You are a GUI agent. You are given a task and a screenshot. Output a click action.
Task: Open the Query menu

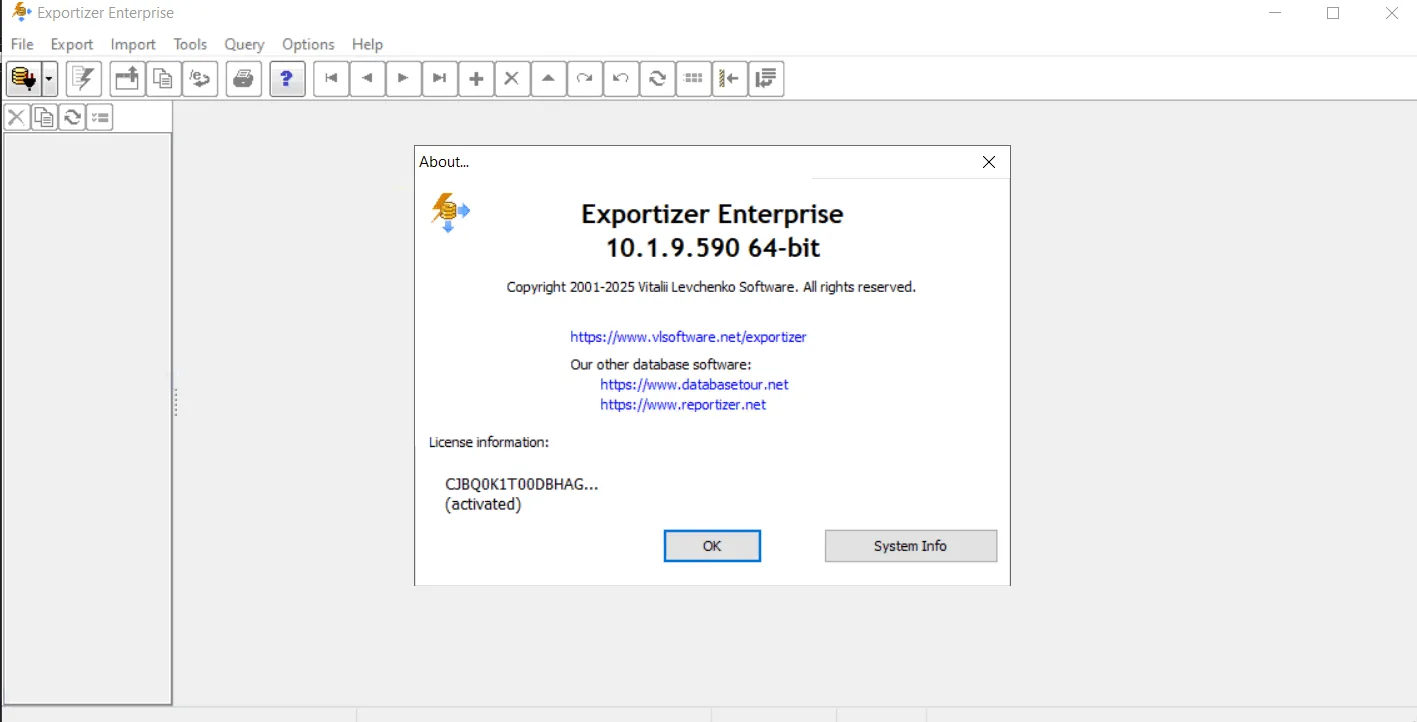pyautogui.click(x=244, y=44)
